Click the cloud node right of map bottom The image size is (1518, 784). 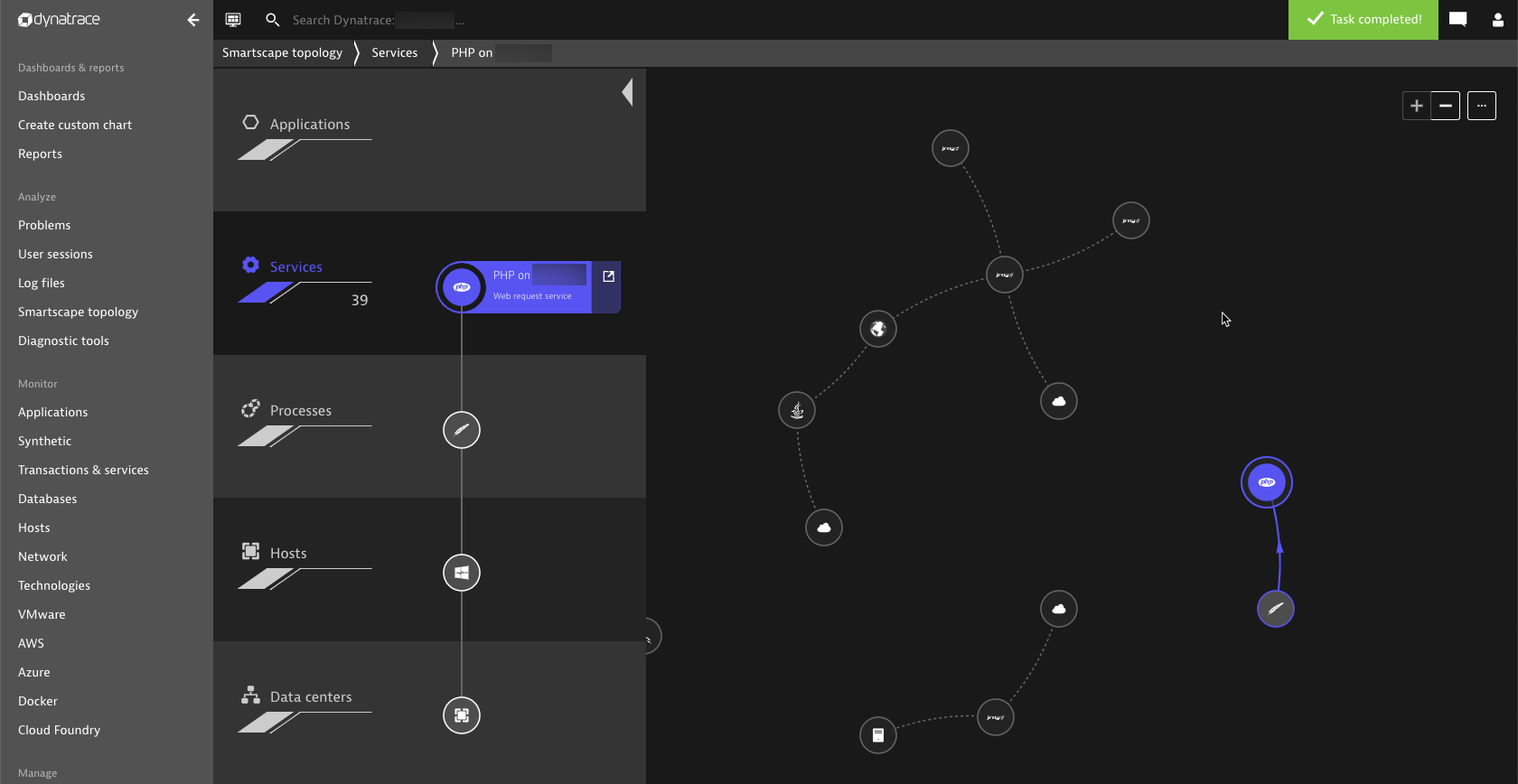pyautogui.click(x=1059, y=609)
